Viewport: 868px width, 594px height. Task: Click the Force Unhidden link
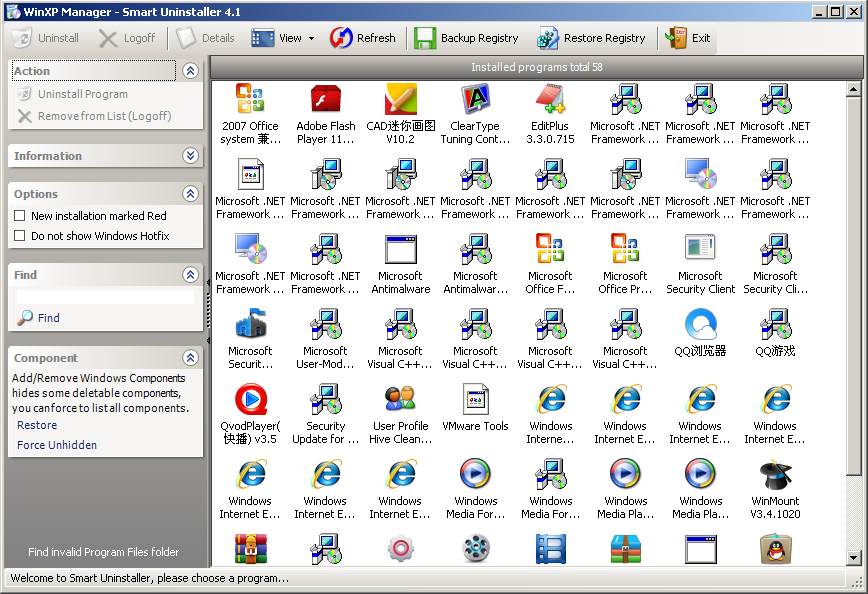pos(57,445)
